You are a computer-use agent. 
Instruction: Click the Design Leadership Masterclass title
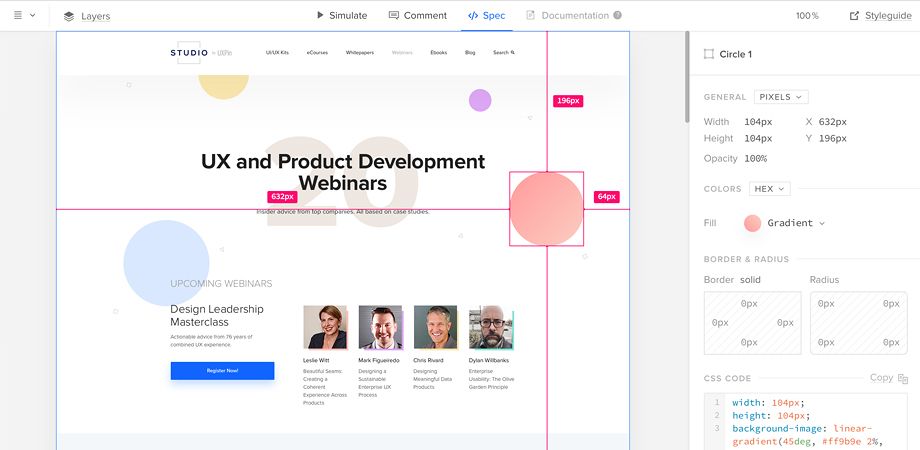[x=217, y=316]
